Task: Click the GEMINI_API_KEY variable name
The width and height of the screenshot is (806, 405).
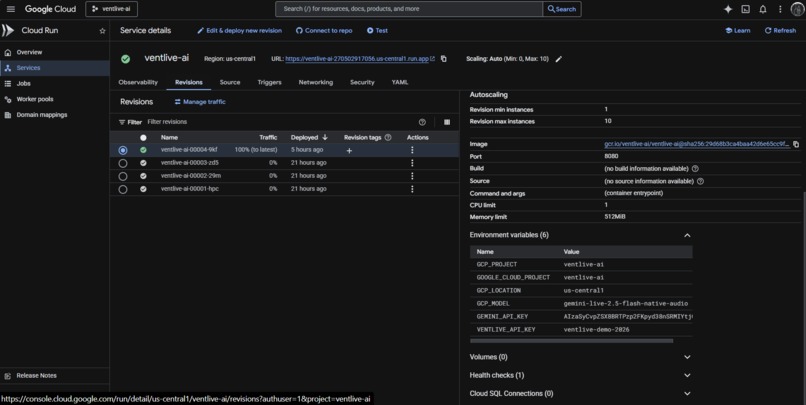Action: pos(502,317)
